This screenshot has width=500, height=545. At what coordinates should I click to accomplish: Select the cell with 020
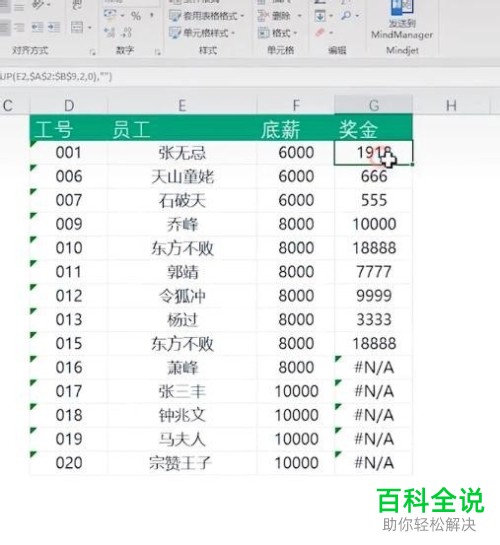tap(69, 463)
